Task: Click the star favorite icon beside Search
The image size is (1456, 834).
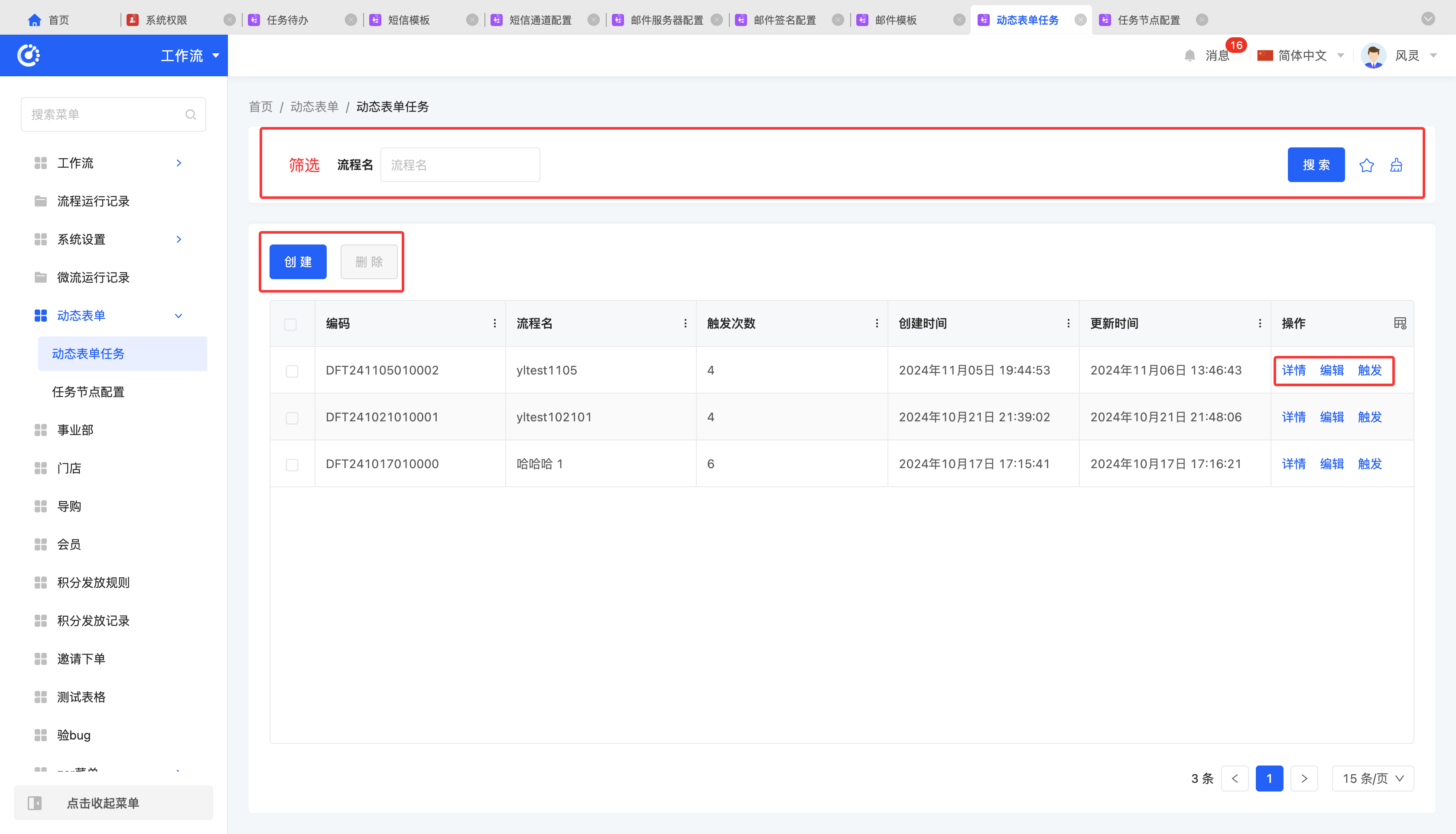Action: point(1366,166)
